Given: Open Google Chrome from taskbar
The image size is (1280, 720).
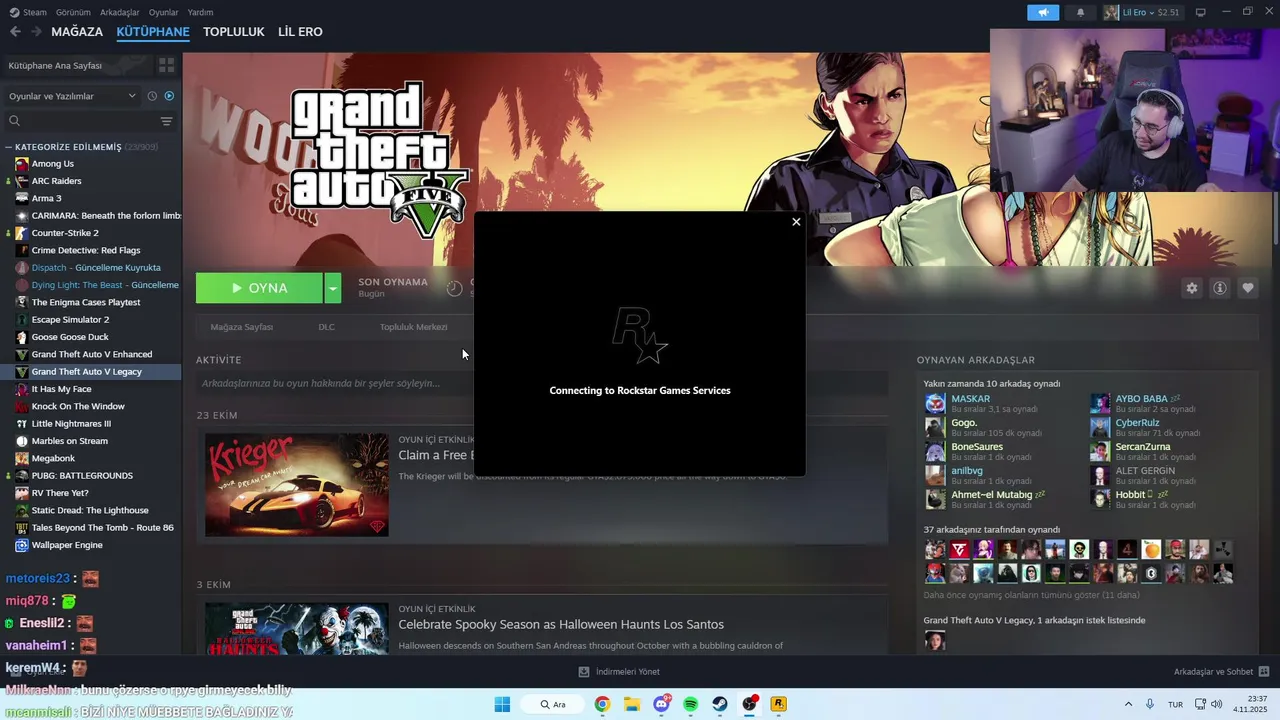Looking at the screenshot, I should coord(602,704).
